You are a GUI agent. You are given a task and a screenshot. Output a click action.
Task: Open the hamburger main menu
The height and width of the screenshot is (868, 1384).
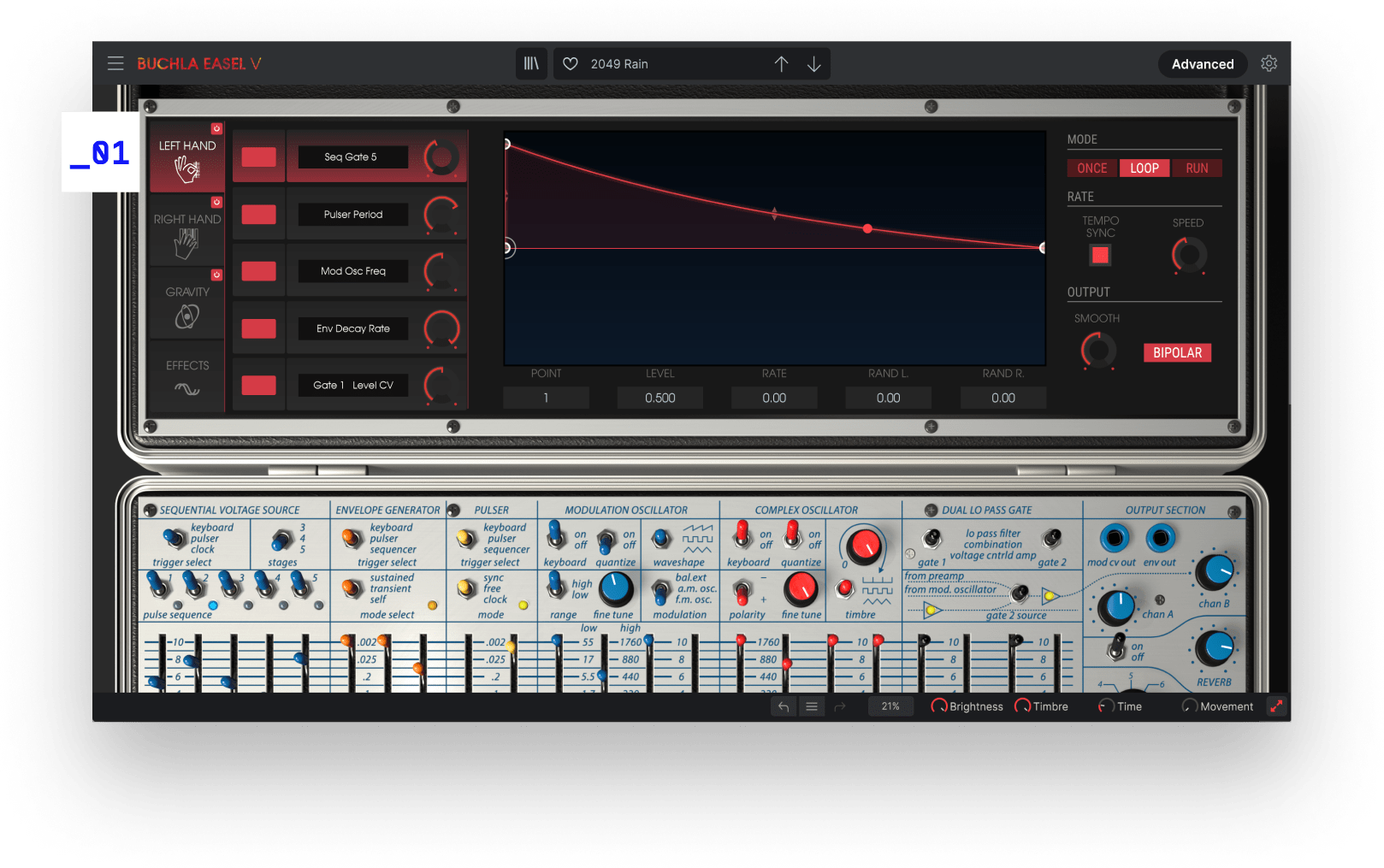(115, 63)
